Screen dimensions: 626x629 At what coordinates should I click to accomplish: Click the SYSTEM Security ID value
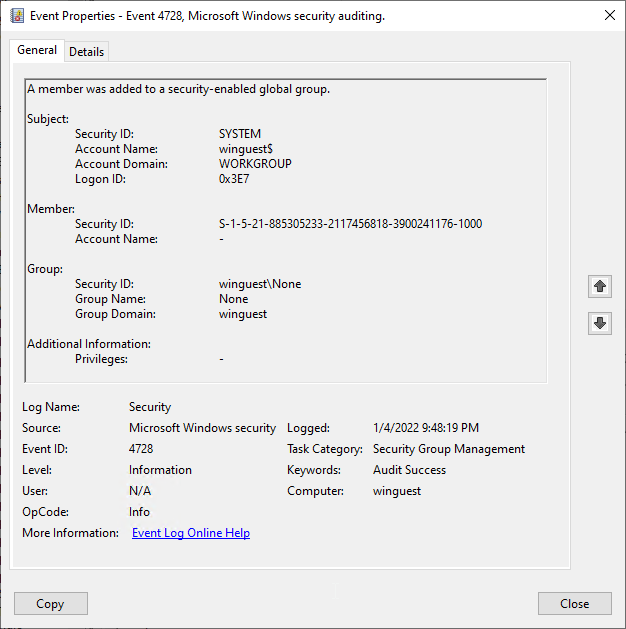(239, 134)
